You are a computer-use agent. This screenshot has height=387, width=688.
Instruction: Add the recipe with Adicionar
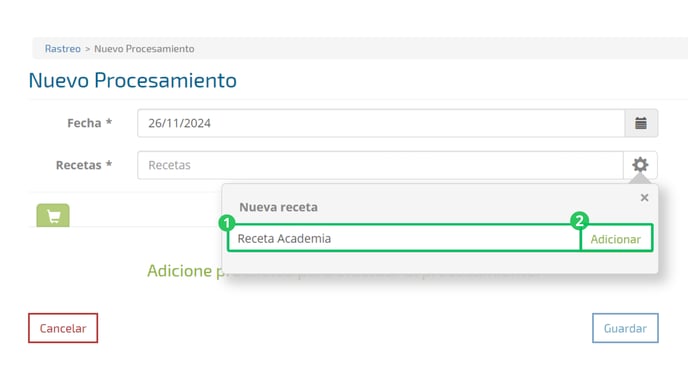pos(616,239)
